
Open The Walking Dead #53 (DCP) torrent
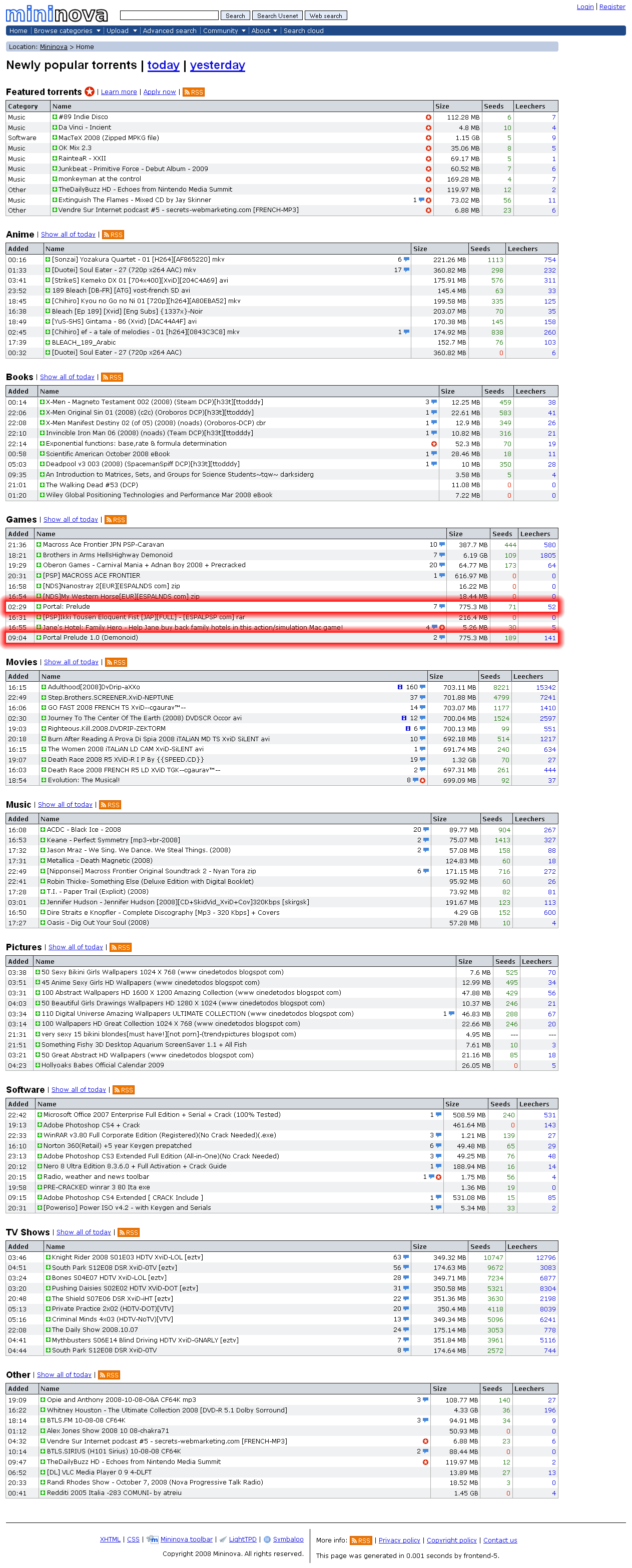[x=92, y=485]
